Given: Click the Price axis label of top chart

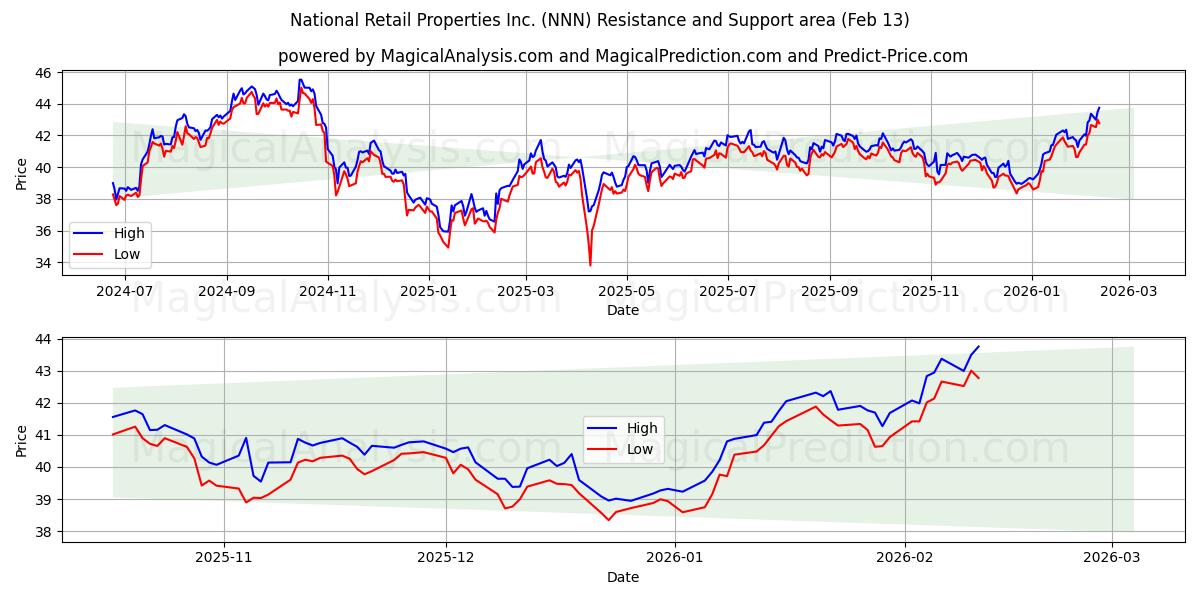Looking at the screenshot, I should coord(22,172).
